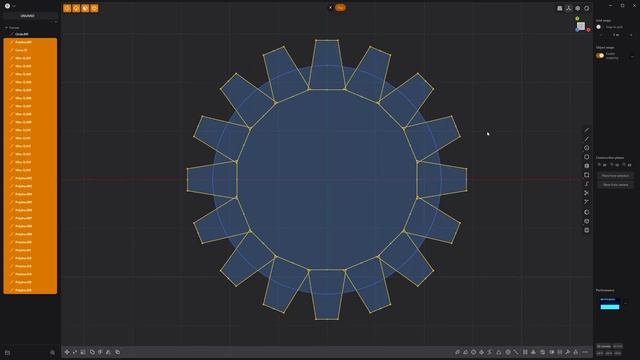Select the first orange selection-mode button, top left
This screenshot has width=640, height=360.
(67, 8)
